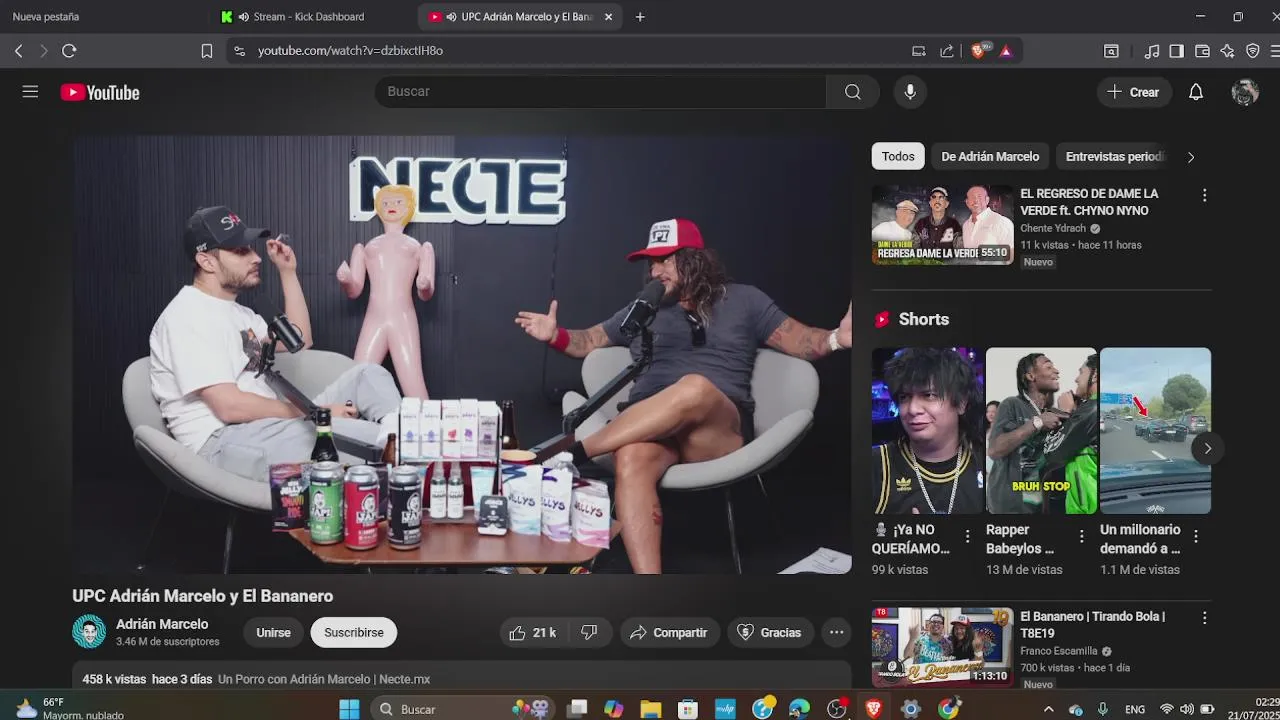Open the ¡Ya NO QUERÍAMO... short thumbnail
1280x720 pixels.
927,431
